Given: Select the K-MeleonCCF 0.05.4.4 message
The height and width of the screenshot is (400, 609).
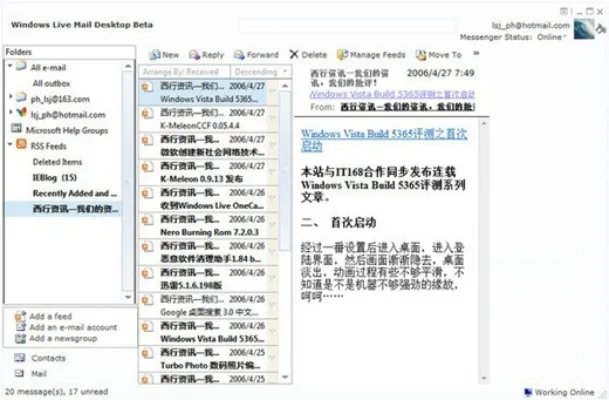Looking at the screenshot, I should click(208, 119).
